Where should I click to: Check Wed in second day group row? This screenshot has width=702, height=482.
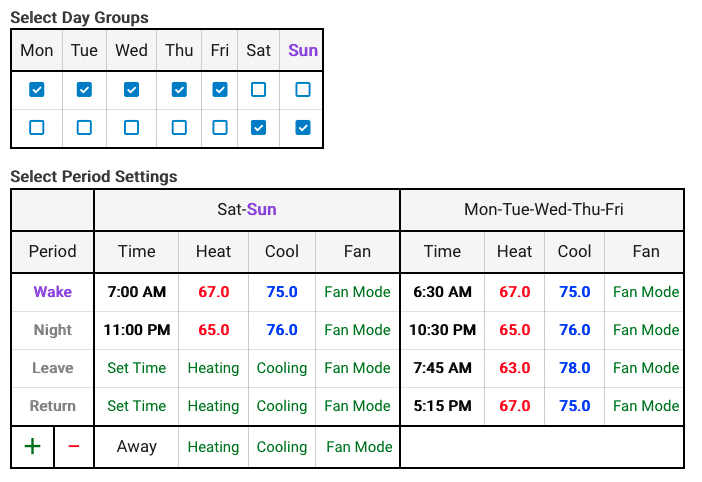coord(131,128)
